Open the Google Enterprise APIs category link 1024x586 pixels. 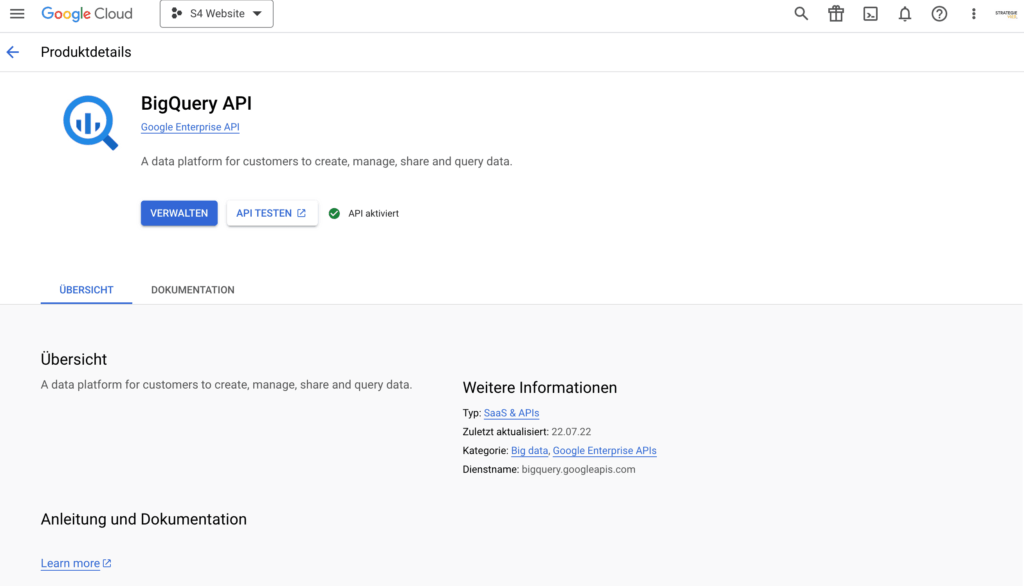click(x=605, y=451)
